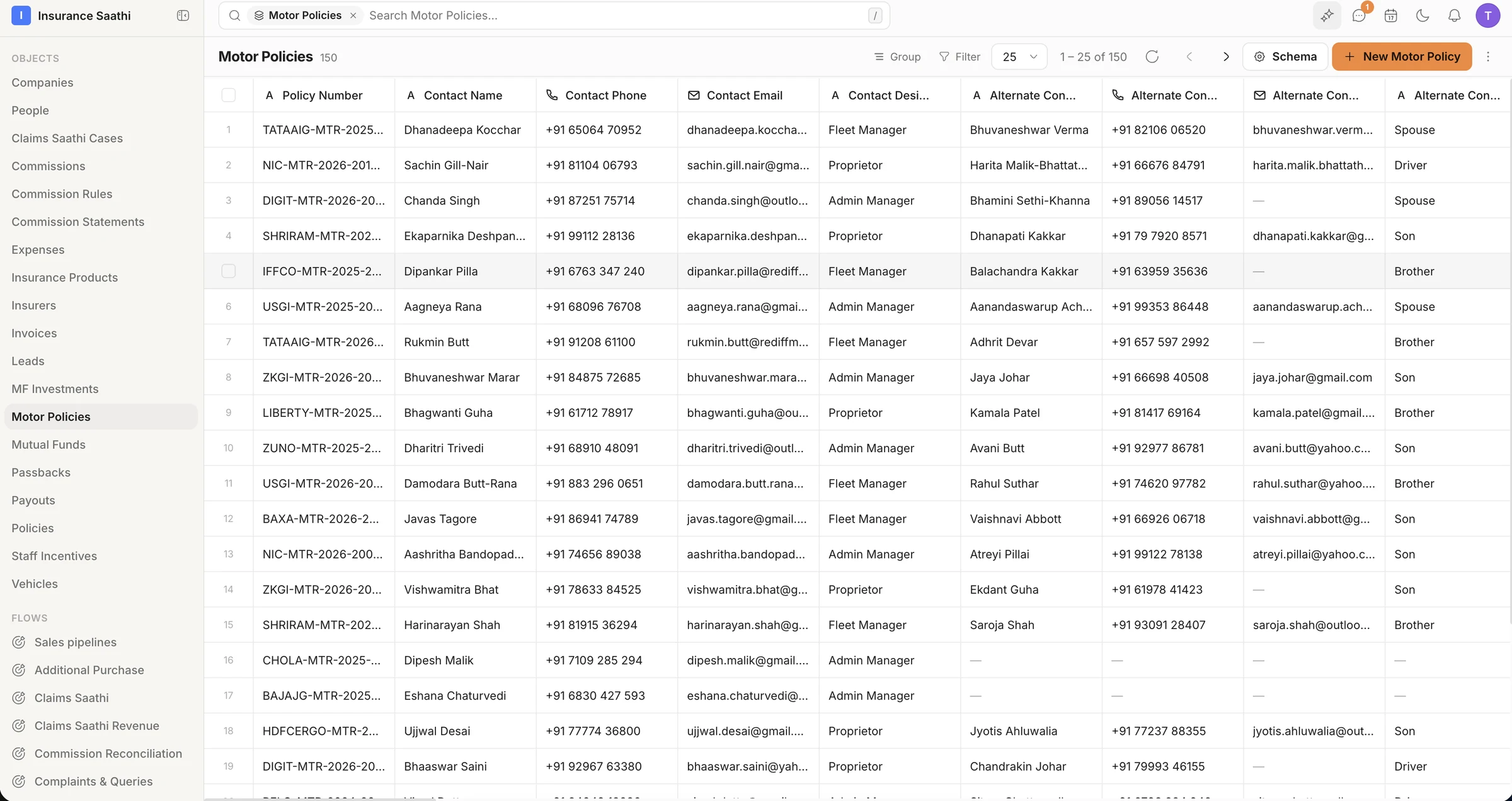Image resolution: width=1512 pixels, height=801 pixels.
Task: Toggle the select-all rows checkbox
Action: (229, 95)
